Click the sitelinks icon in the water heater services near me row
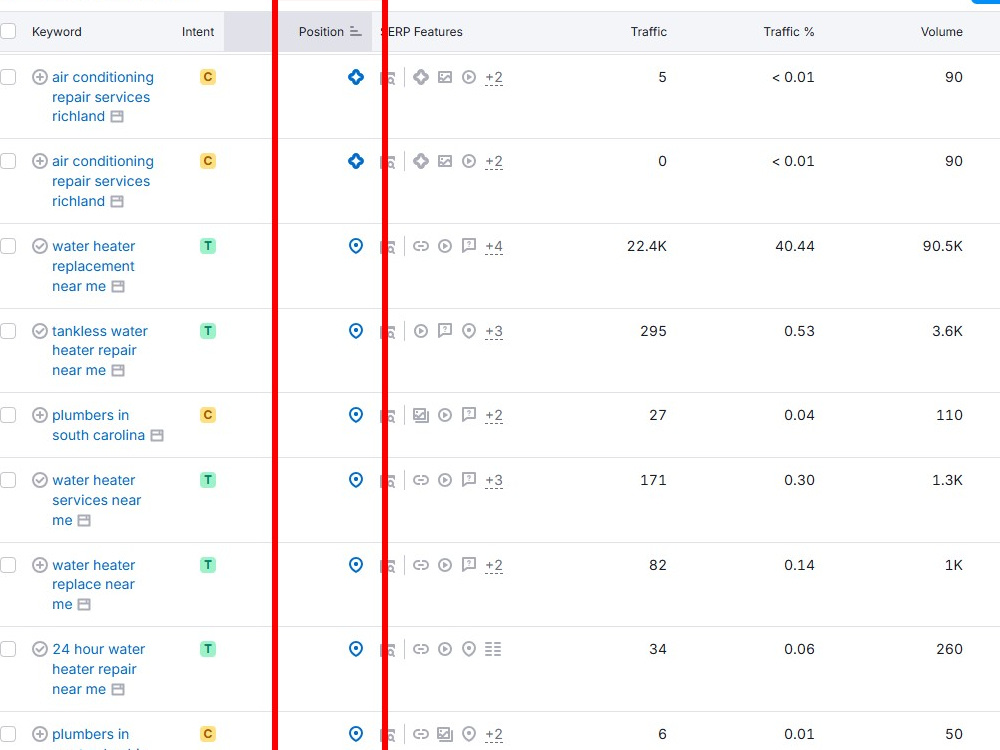The height and width of the screenshot is (750, 1000). [421, 480]
